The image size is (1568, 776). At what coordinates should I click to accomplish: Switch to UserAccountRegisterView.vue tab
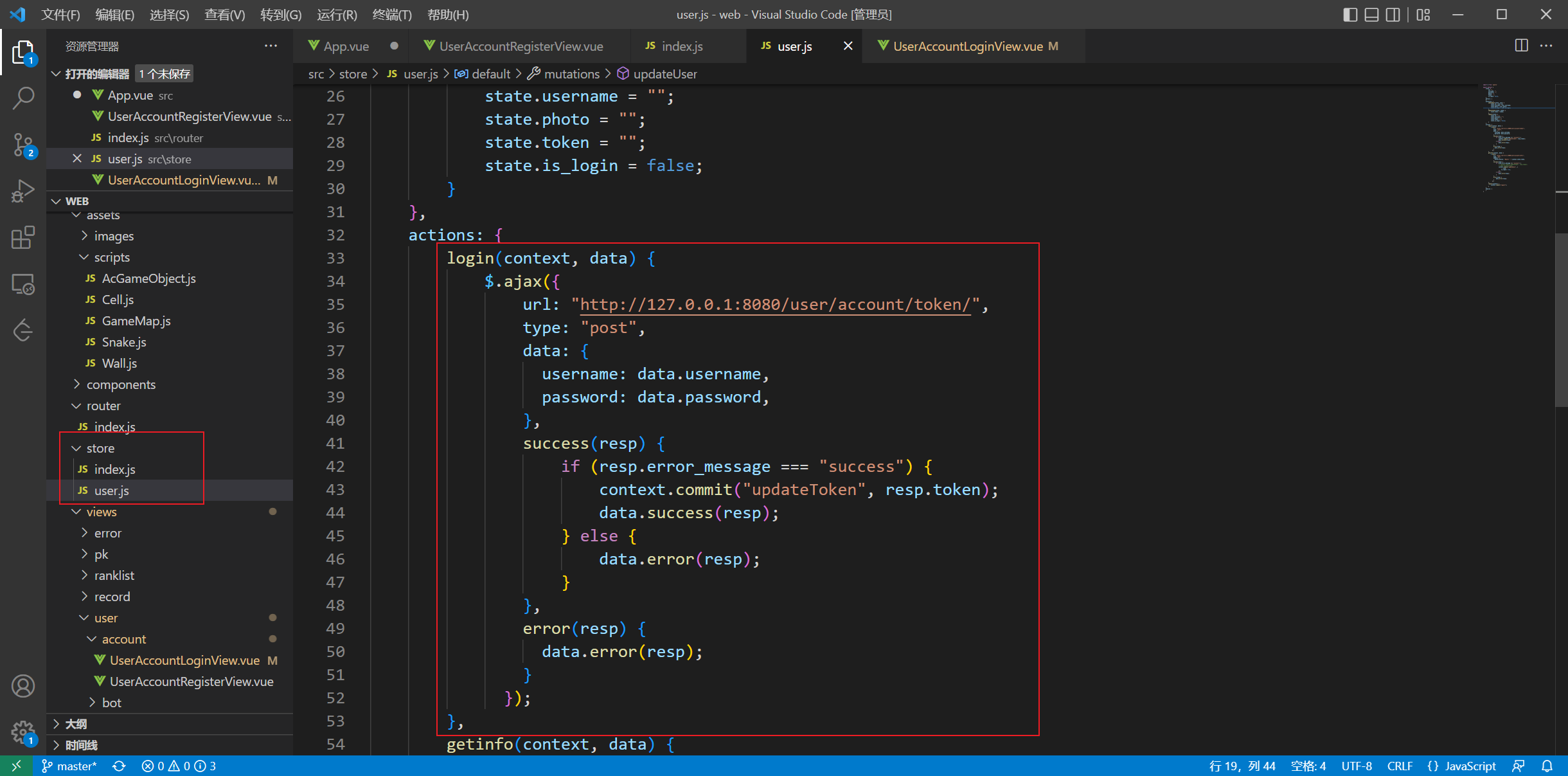coord(521,46)
